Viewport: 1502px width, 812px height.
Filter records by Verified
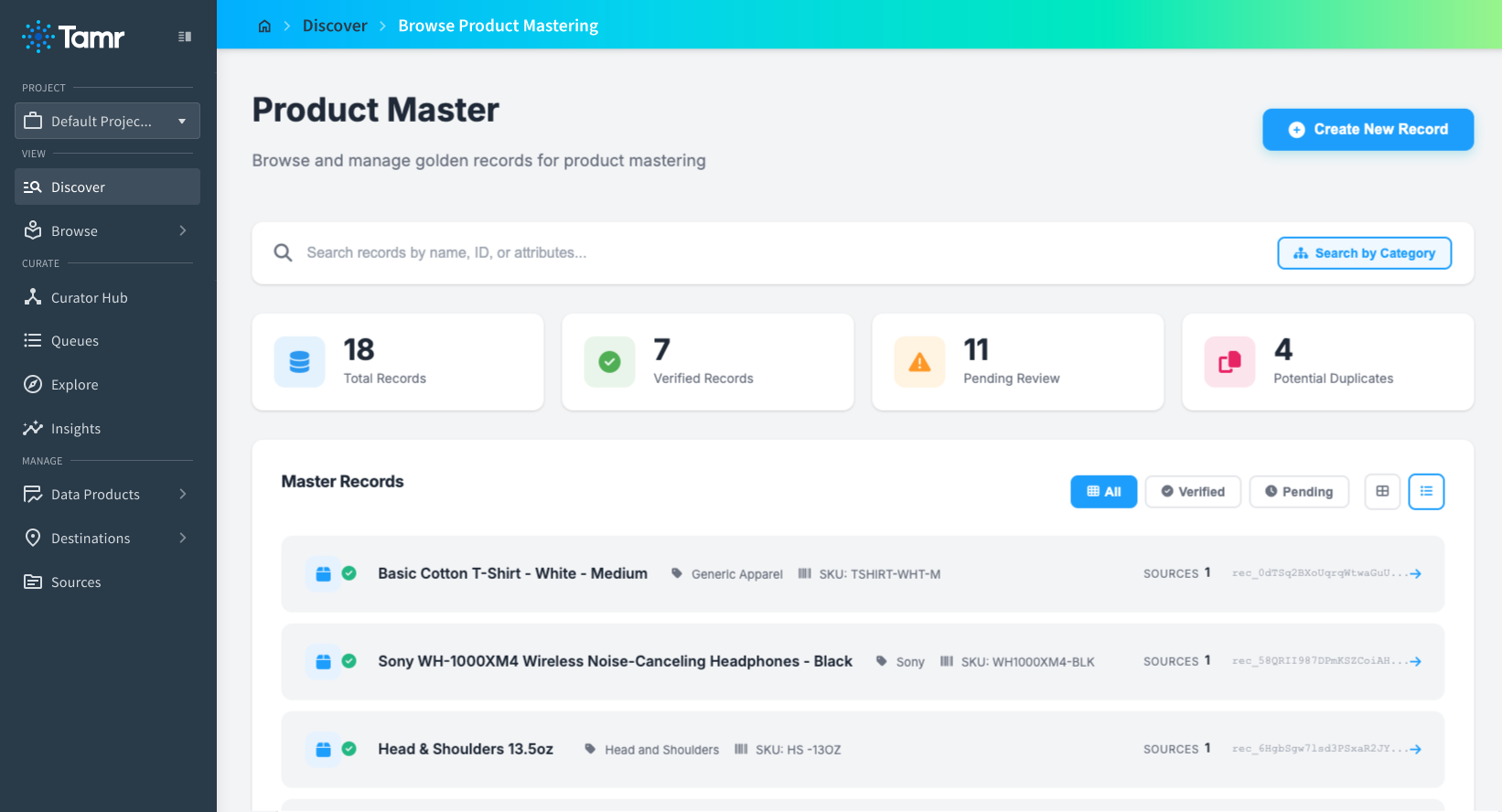click(x=1193, y=491)
